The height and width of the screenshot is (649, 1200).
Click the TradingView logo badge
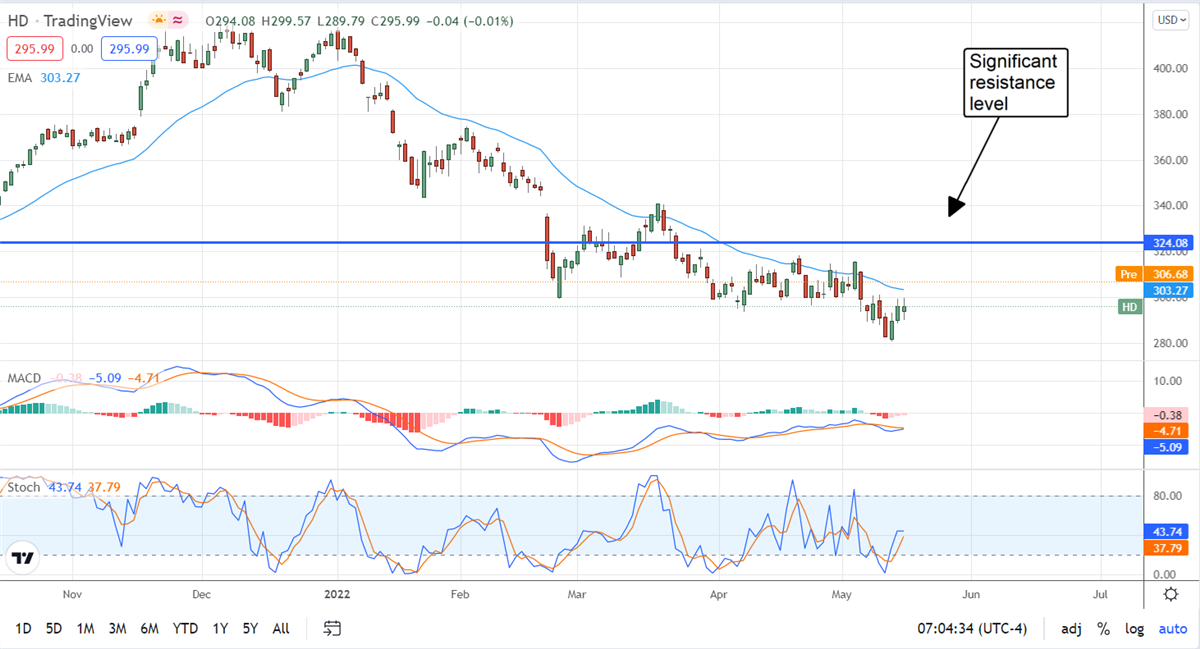(x=25, y=559)
